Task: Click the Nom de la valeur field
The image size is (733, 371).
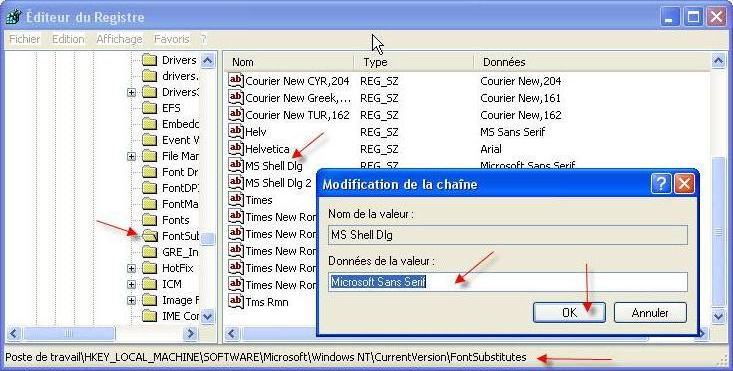Action: click(508, 235)
